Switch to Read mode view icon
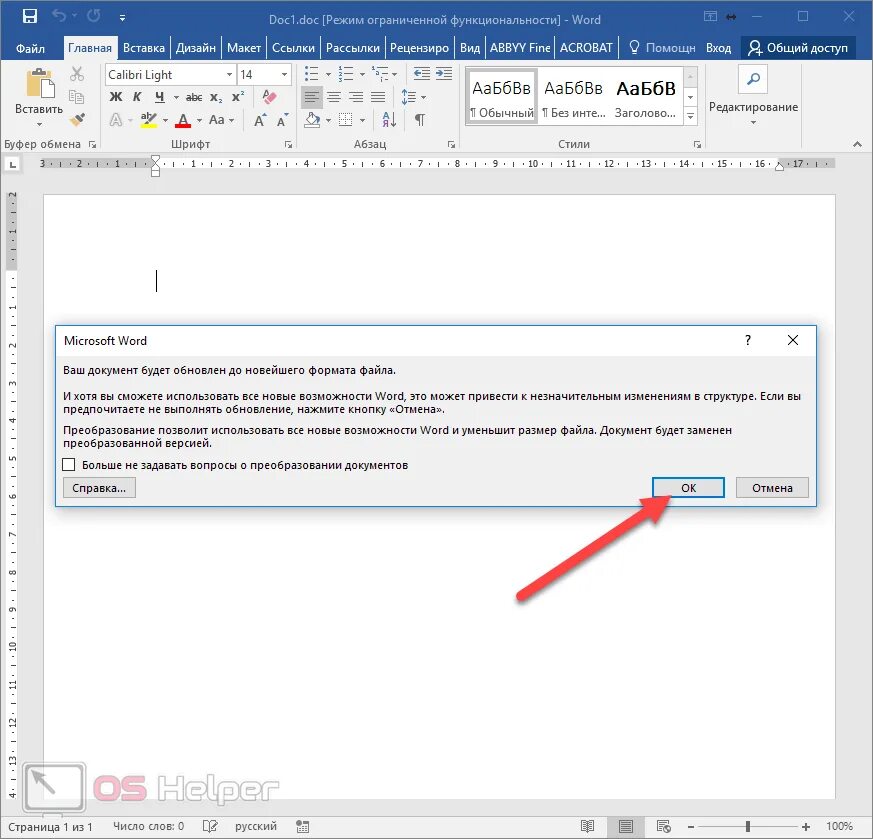Viewport: 873px width, 839px height. pyautogui.click(x=587, y=826)
